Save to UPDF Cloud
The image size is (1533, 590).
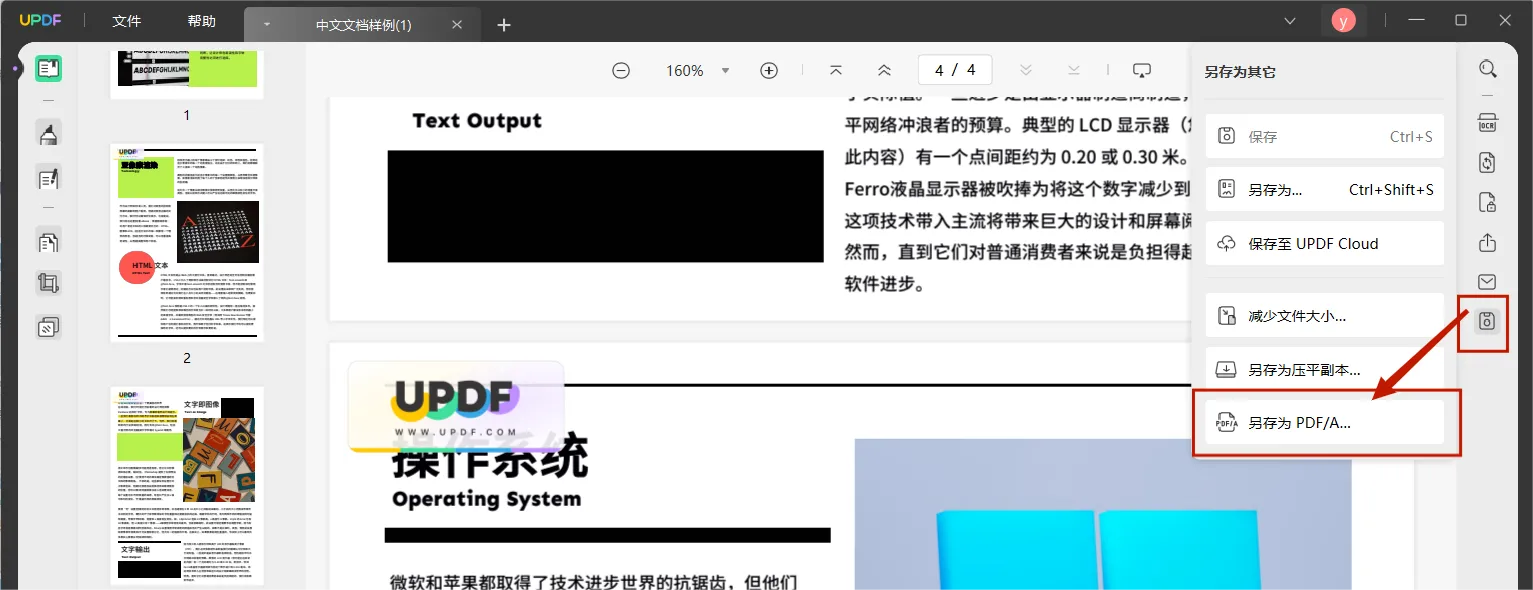tap(1324, 243)
